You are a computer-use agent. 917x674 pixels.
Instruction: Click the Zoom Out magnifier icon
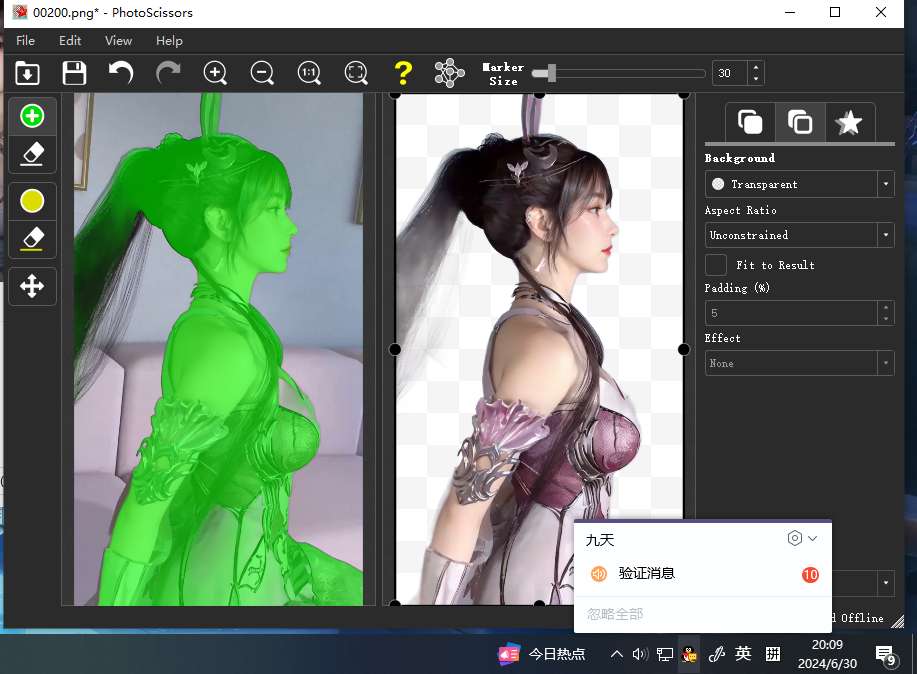tap(262, 73)
